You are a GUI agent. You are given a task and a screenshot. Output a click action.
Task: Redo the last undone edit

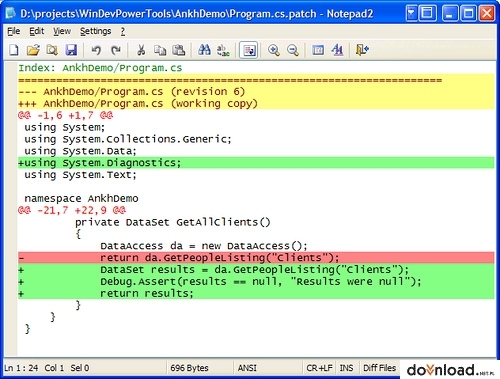click(x=116, y=50)
